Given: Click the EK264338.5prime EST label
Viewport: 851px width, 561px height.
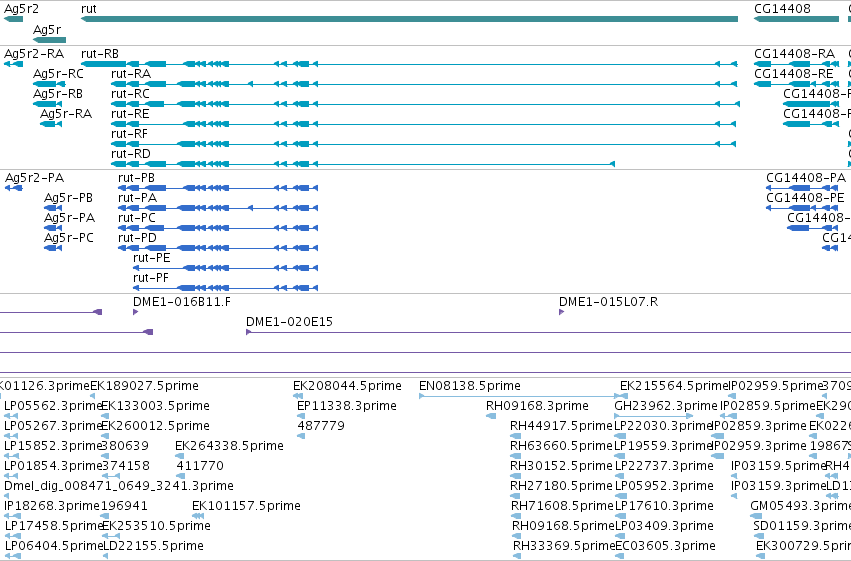Looking at the screenshot, I should 229,447.
